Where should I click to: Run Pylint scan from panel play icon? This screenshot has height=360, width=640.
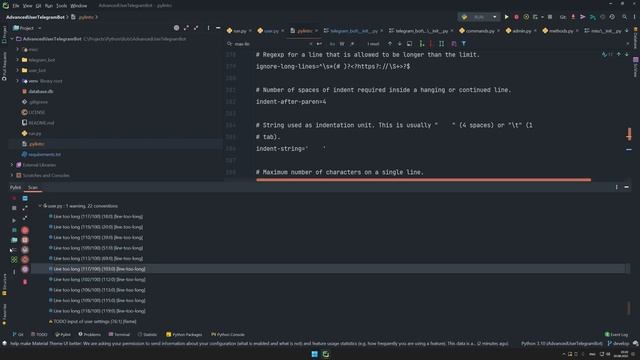pos(14,220)
